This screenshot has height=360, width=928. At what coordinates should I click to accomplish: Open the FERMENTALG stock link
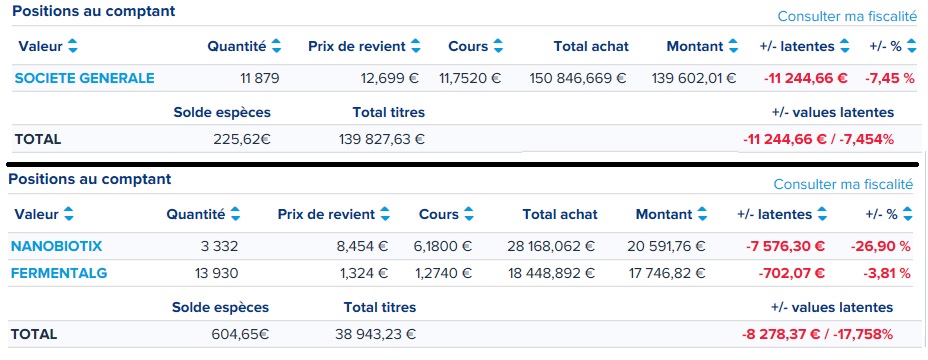click(x=59, y=274)
